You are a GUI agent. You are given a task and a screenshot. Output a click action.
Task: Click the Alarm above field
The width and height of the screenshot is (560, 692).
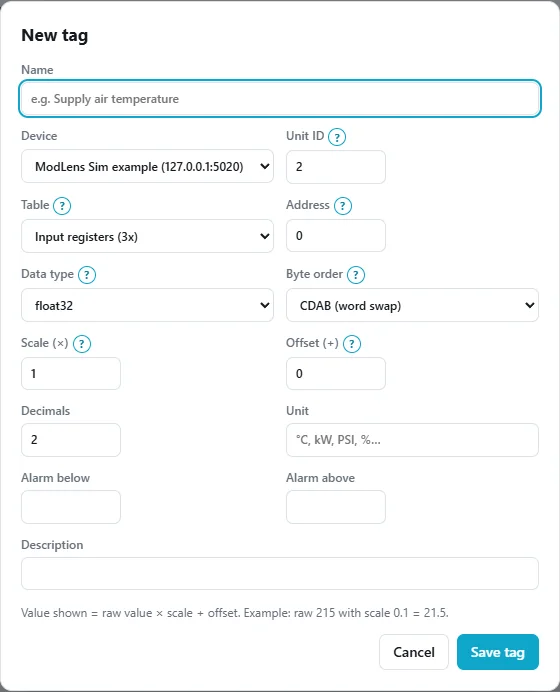pos(336,507)
